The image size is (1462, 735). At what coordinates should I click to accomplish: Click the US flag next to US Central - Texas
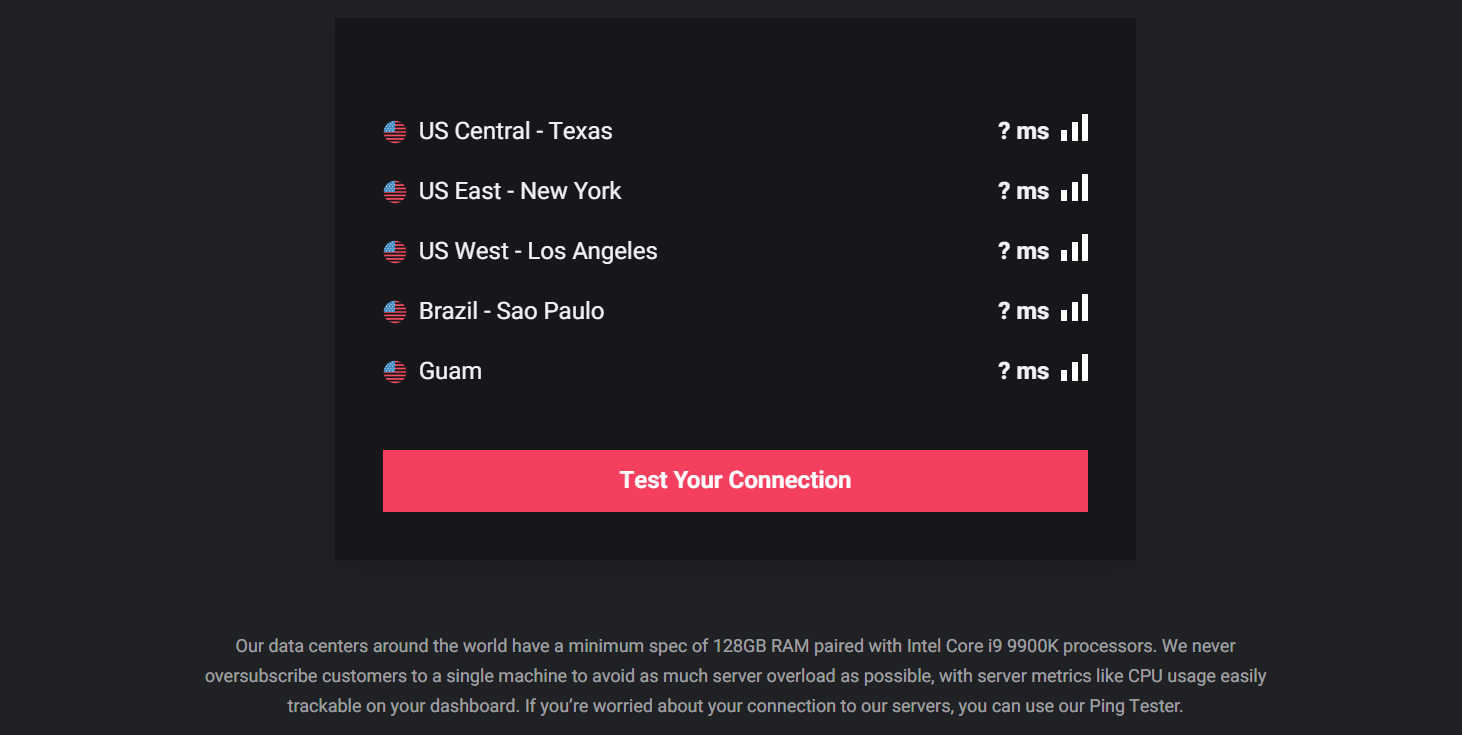pos(394,130)
